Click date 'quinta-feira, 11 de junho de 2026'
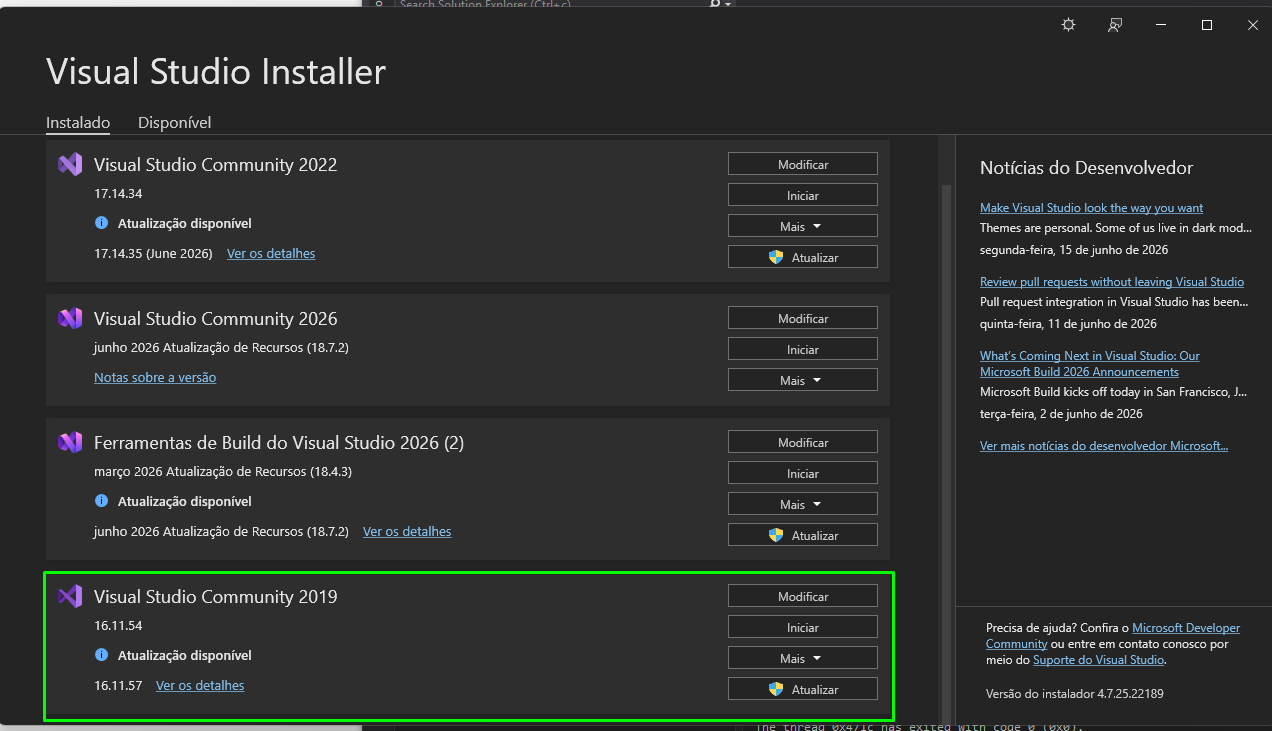The width and height of the screenshot is (1272, 731). coord(1068,324)
